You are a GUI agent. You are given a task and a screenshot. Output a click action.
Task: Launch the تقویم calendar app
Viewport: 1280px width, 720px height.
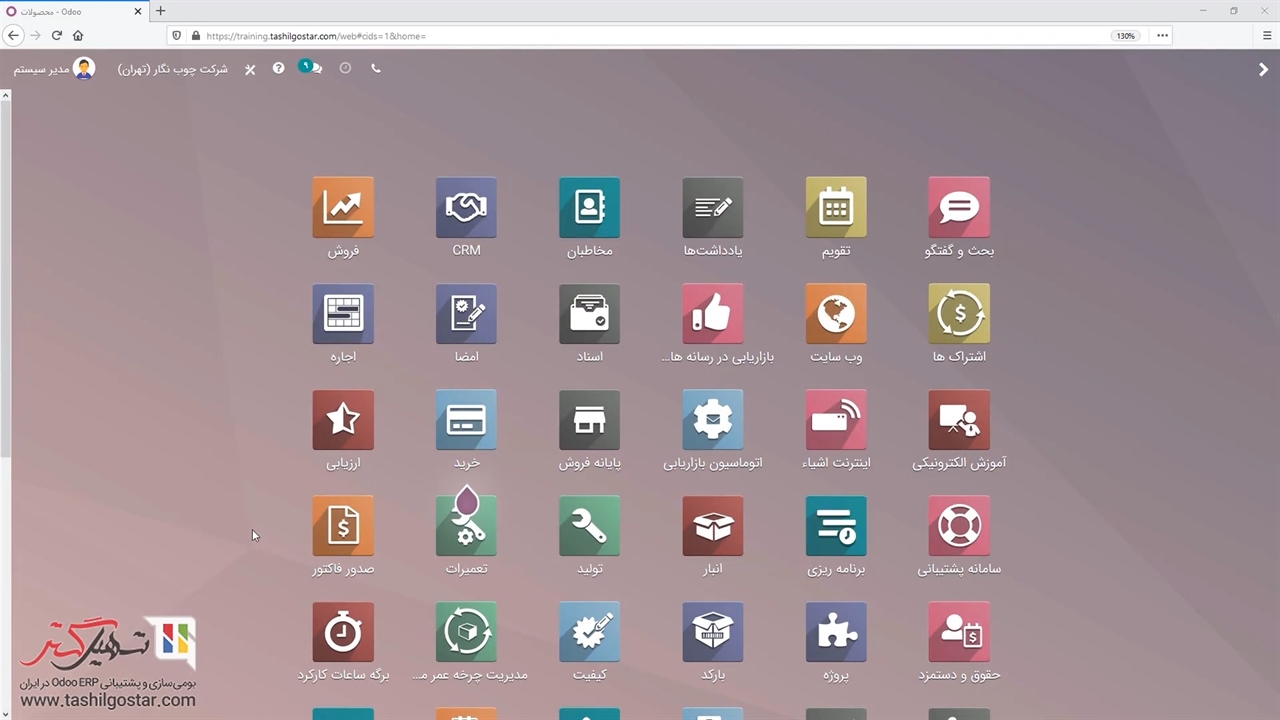(x=836, y=208)
